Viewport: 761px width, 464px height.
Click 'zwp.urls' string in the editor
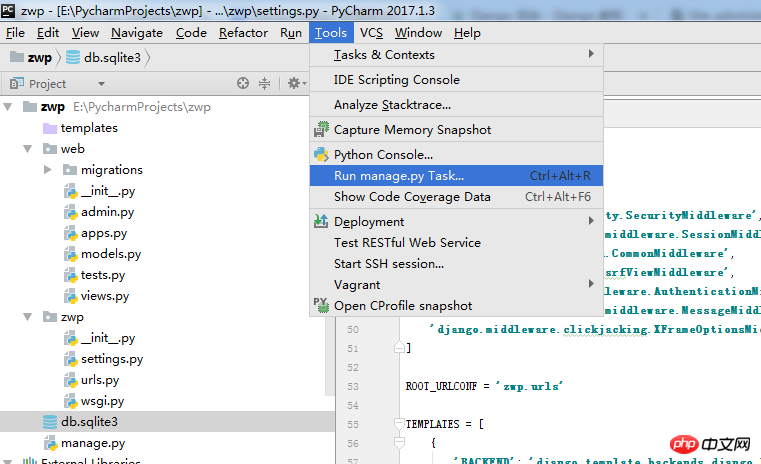[529, 386]
